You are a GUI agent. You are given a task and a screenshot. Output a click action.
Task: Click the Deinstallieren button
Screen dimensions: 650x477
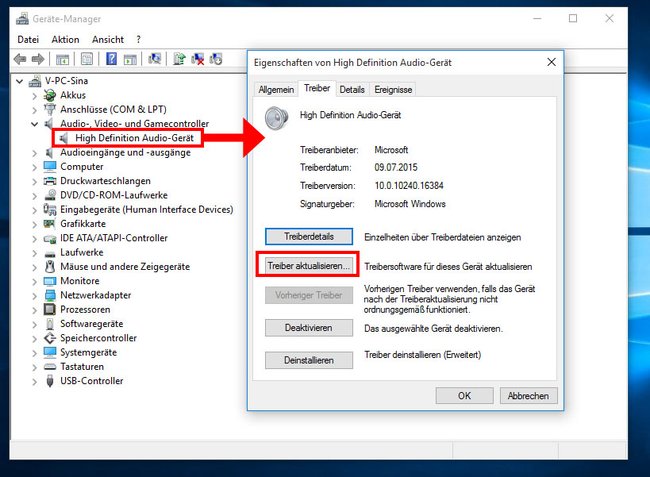click(x=309, y=360)
